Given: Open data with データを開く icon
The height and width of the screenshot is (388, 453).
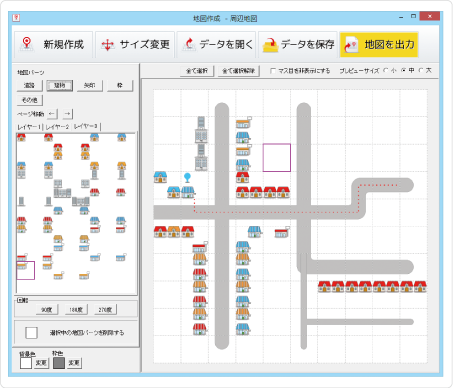Looking at the screenshot, I should tap(189, 45).
